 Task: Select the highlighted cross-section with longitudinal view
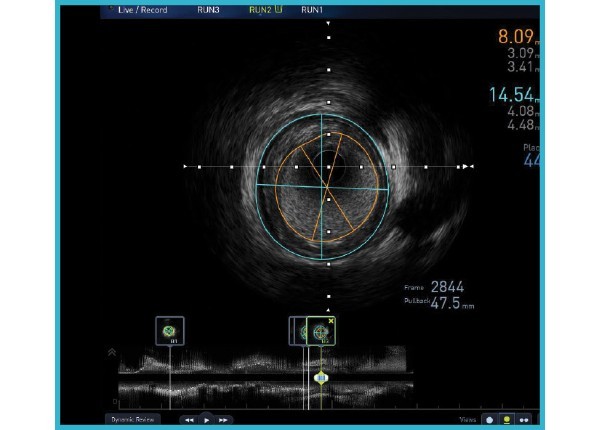[507, 420]
